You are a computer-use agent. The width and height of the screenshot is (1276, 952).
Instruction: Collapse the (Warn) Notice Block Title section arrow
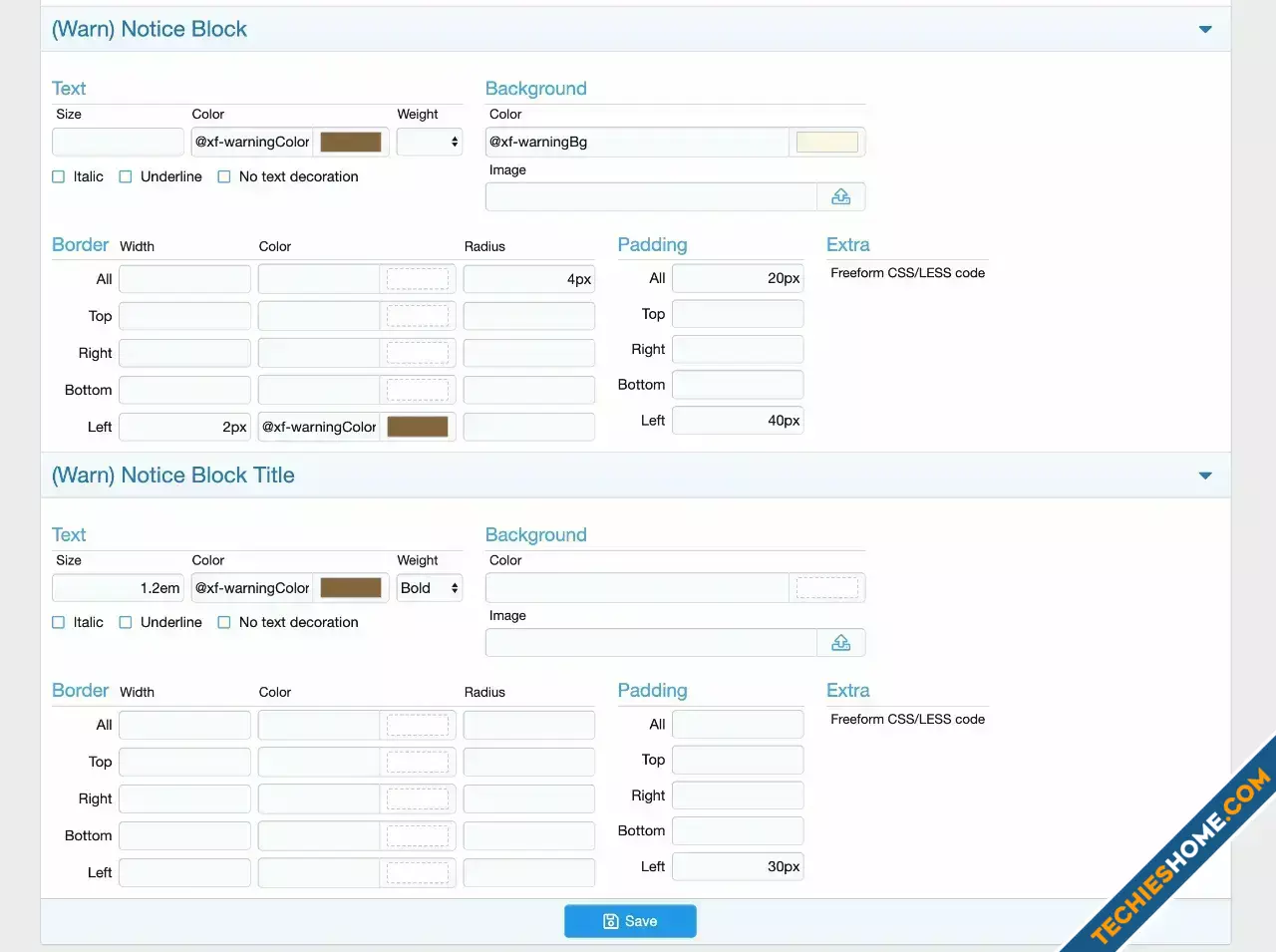1205,476
